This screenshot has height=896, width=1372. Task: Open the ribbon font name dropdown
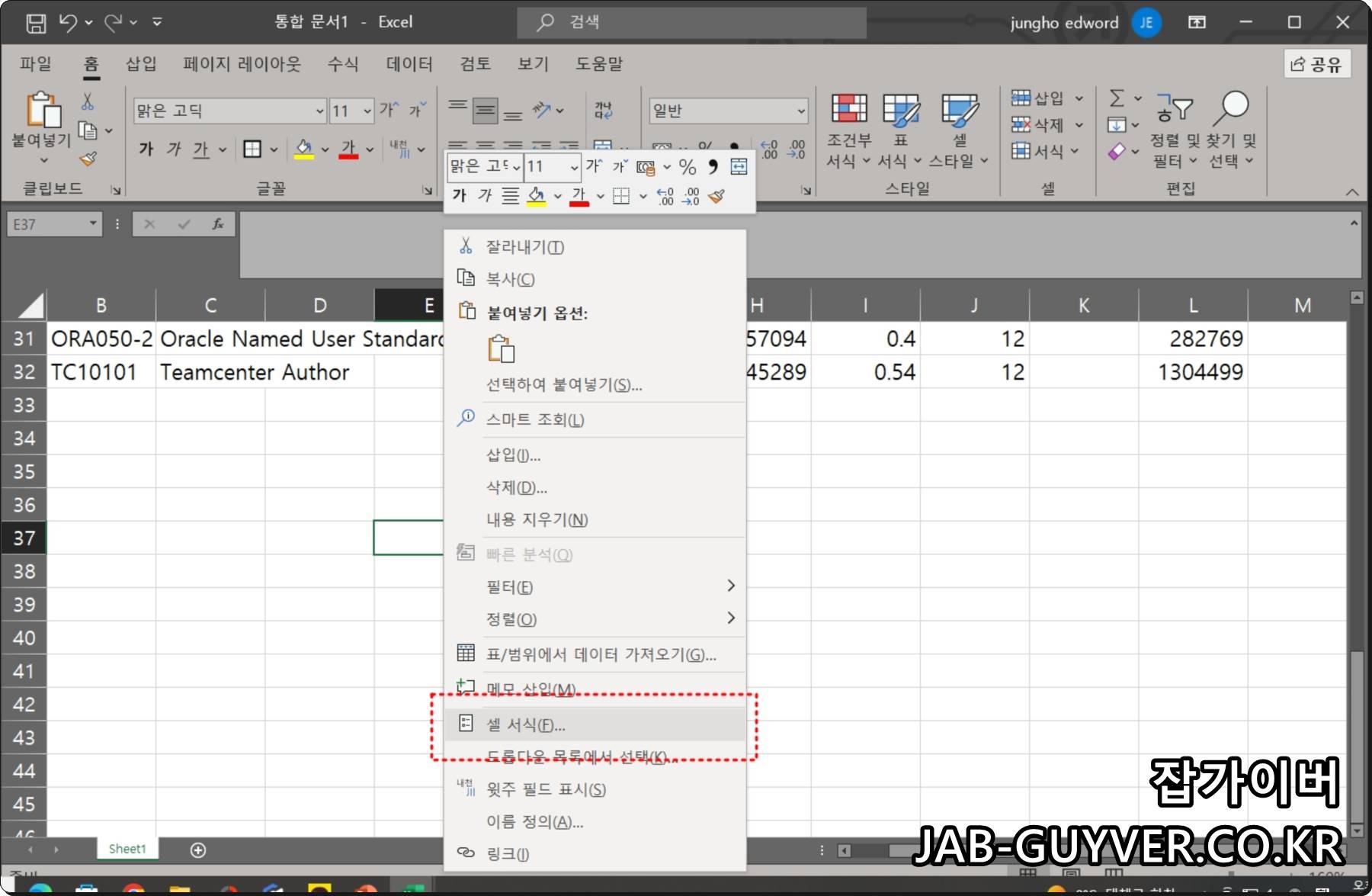pyautogui.click(x=319, y=111)
